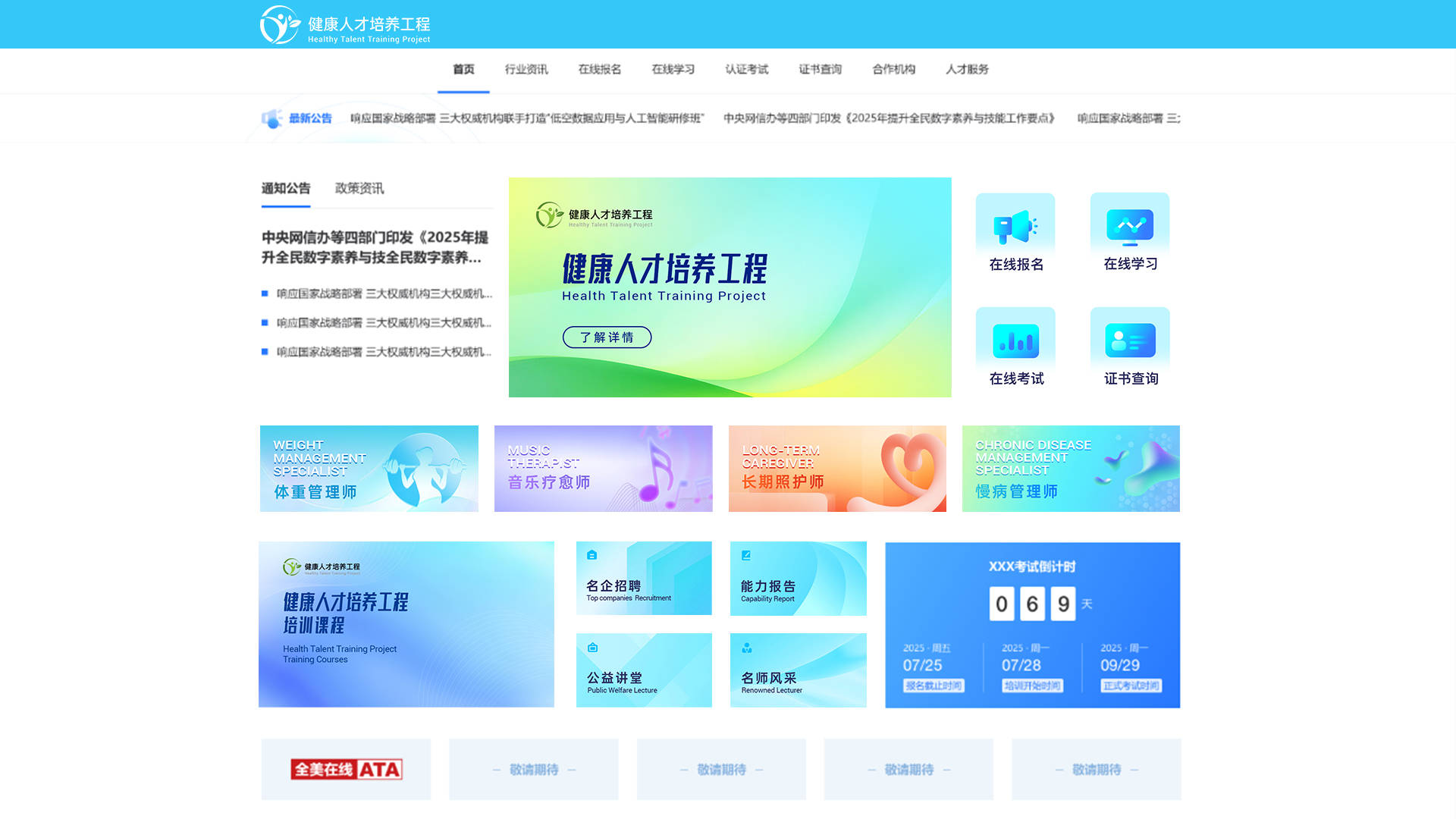The height and width of the screenshot is (819, 1456).
Task: Click the Healthy Talent Training Project logo
Action: click(x=345, y=25)
